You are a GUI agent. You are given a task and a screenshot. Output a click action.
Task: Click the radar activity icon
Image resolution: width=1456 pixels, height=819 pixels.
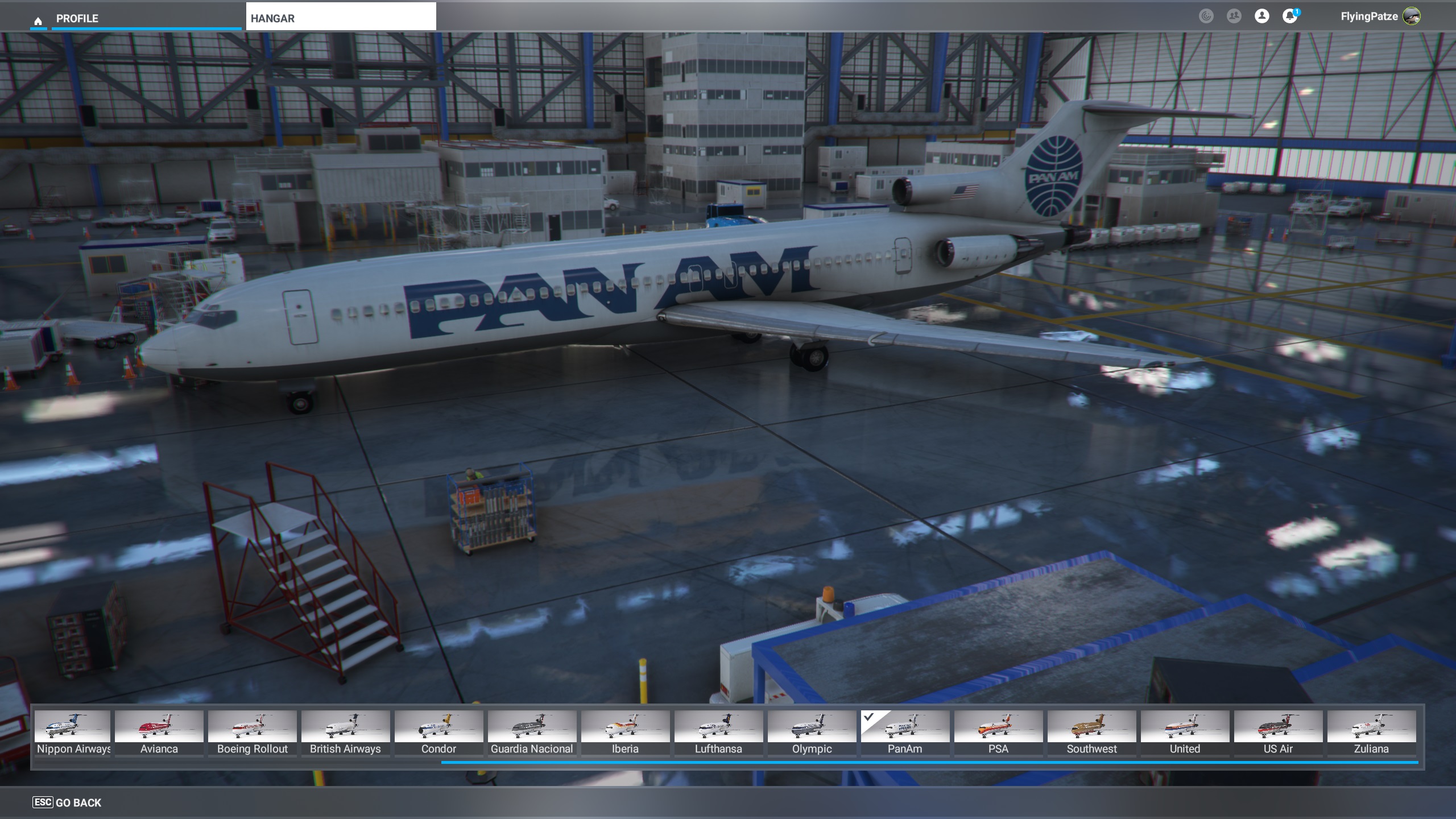point(1206,16)
